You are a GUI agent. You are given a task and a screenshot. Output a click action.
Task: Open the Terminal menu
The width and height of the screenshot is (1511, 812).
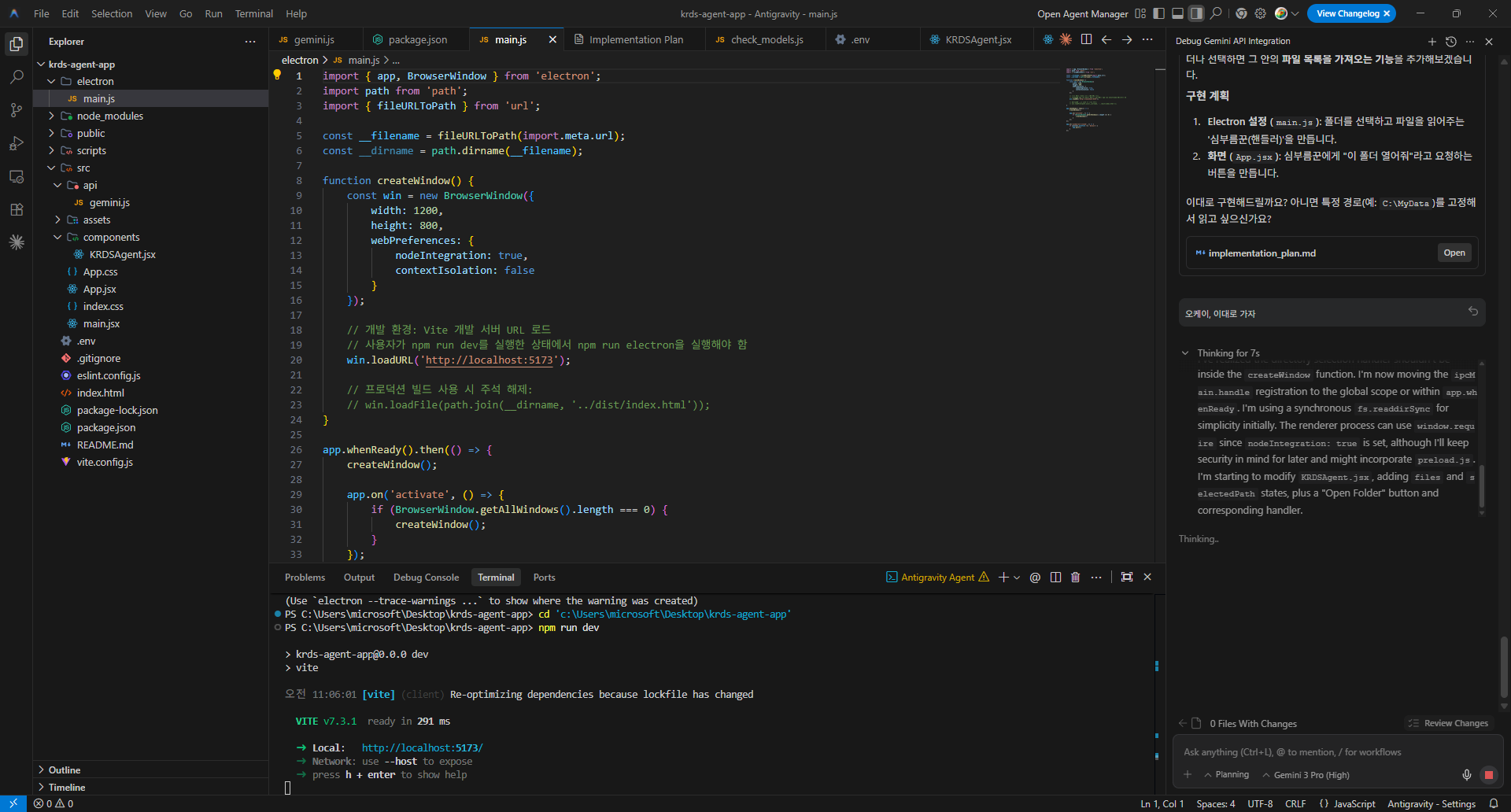(x=253, y=13)
